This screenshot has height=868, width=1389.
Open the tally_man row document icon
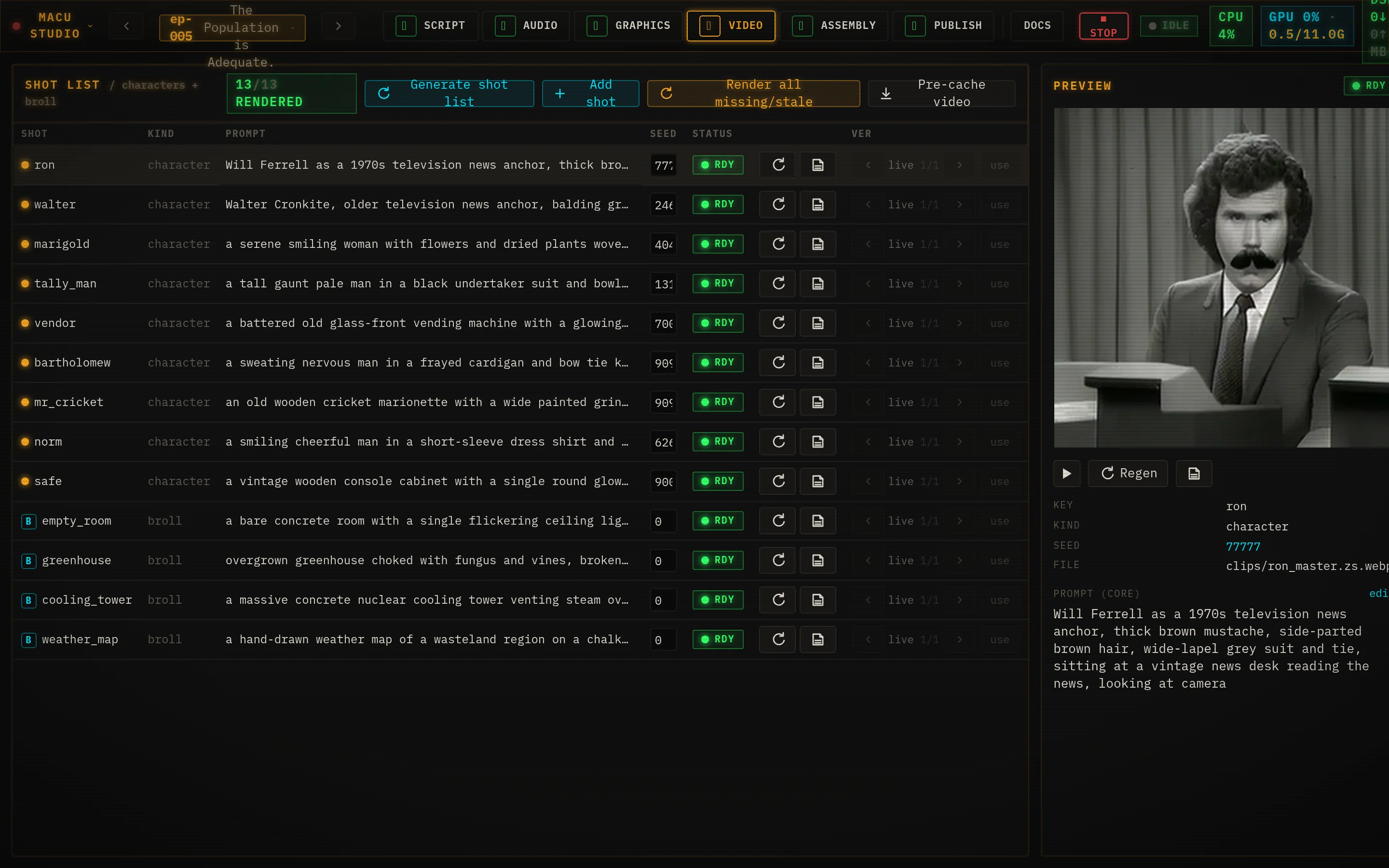click(817, 284)
